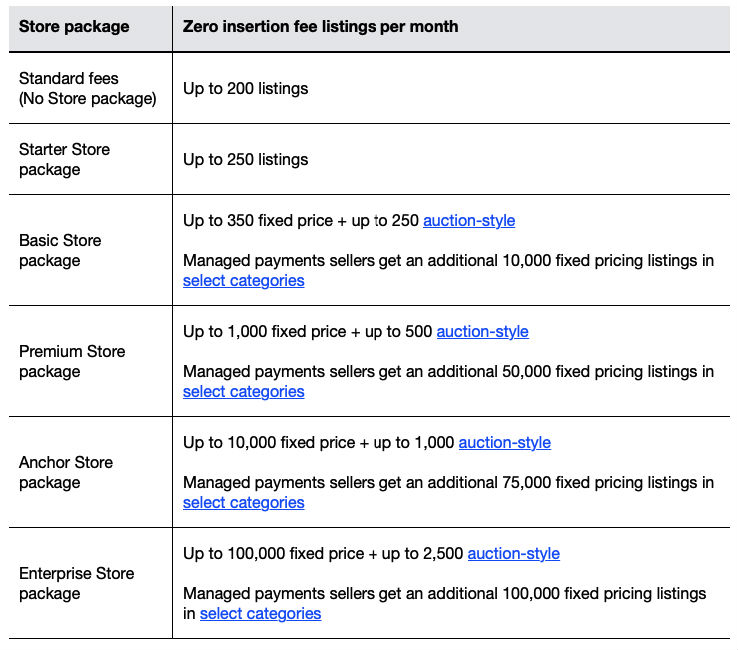Click auction-style link in Enterprise Store row
The width and height of the screenshot is (738, 650).
point(513,554)
